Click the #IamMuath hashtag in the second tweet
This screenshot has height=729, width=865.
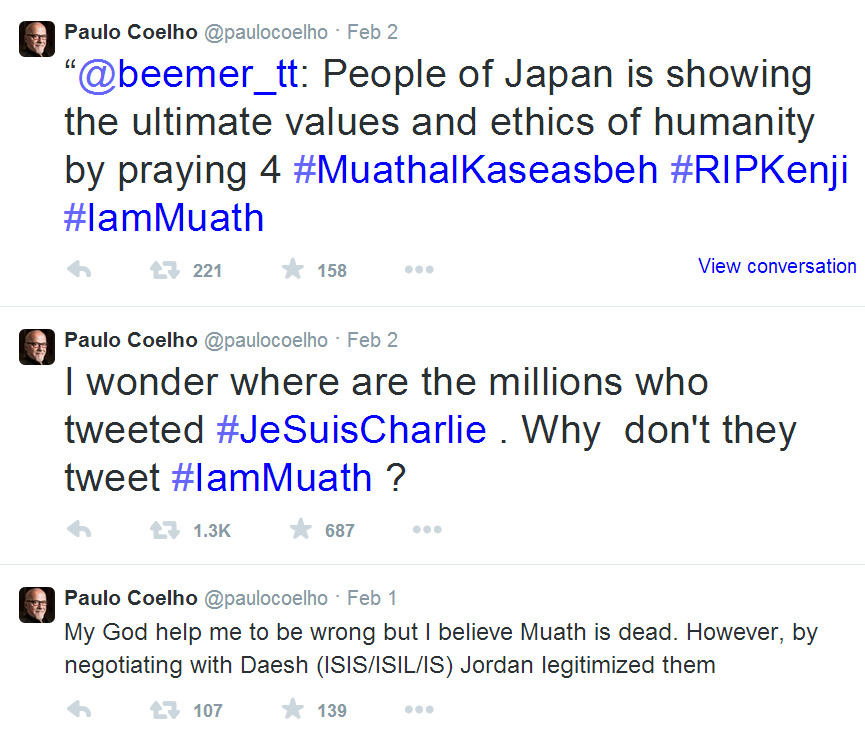coord(272,477)
